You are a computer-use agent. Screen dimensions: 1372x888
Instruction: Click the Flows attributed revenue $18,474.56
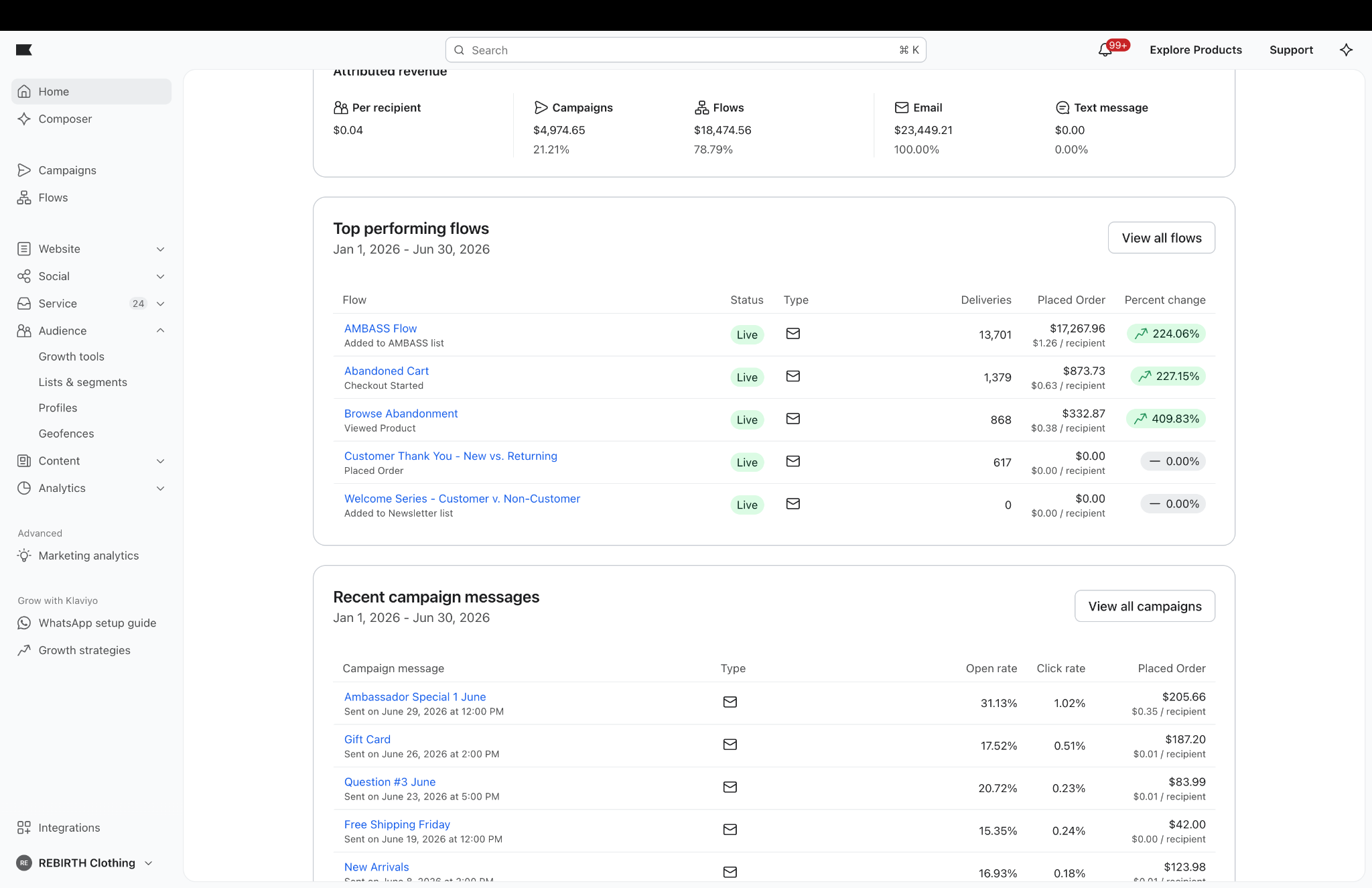(x=723, y=130)
